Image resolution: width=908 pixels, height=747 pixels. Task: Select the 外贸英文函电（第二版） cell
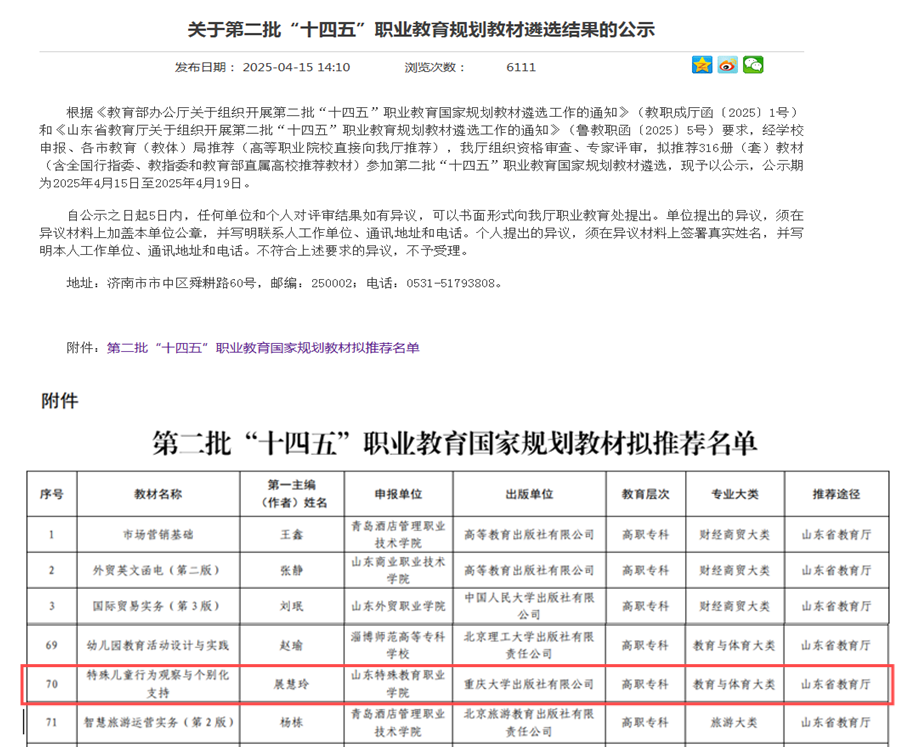tap(158, 570)
